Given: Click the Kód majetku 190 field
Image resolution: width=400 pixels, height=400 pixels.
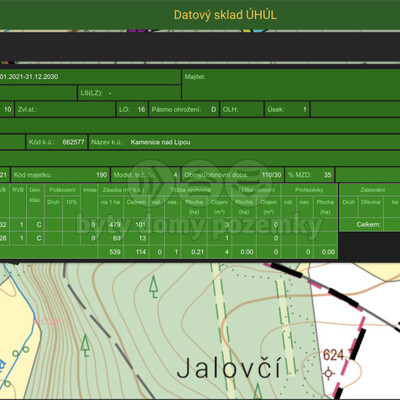Looking at the screenshot, I should click(60, 175).
